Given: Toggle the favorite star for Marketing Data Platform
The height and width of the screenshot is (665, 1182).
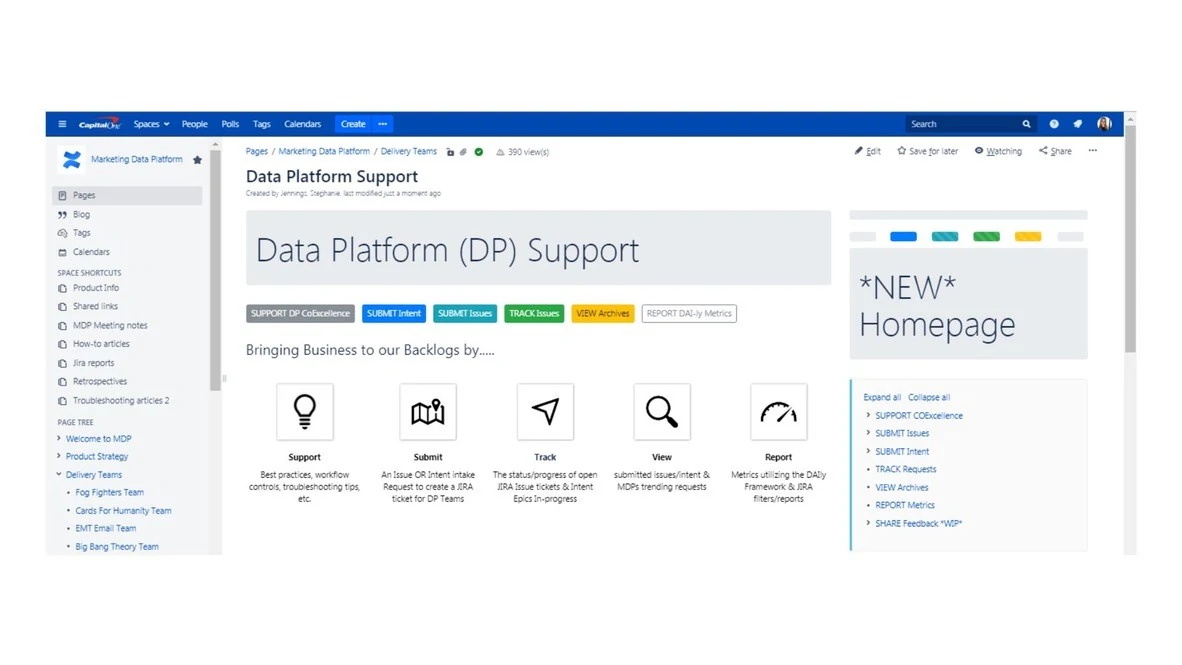Looking at the screenshot, I should tap(198, 160).
